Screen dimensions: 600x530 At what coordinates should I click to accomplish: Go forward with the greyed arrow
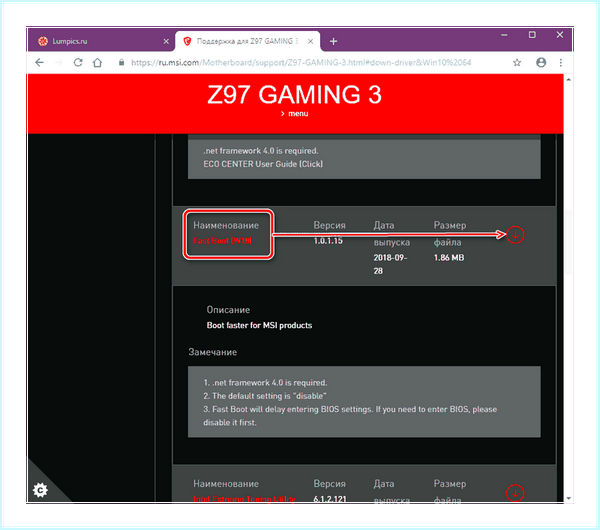59,62
